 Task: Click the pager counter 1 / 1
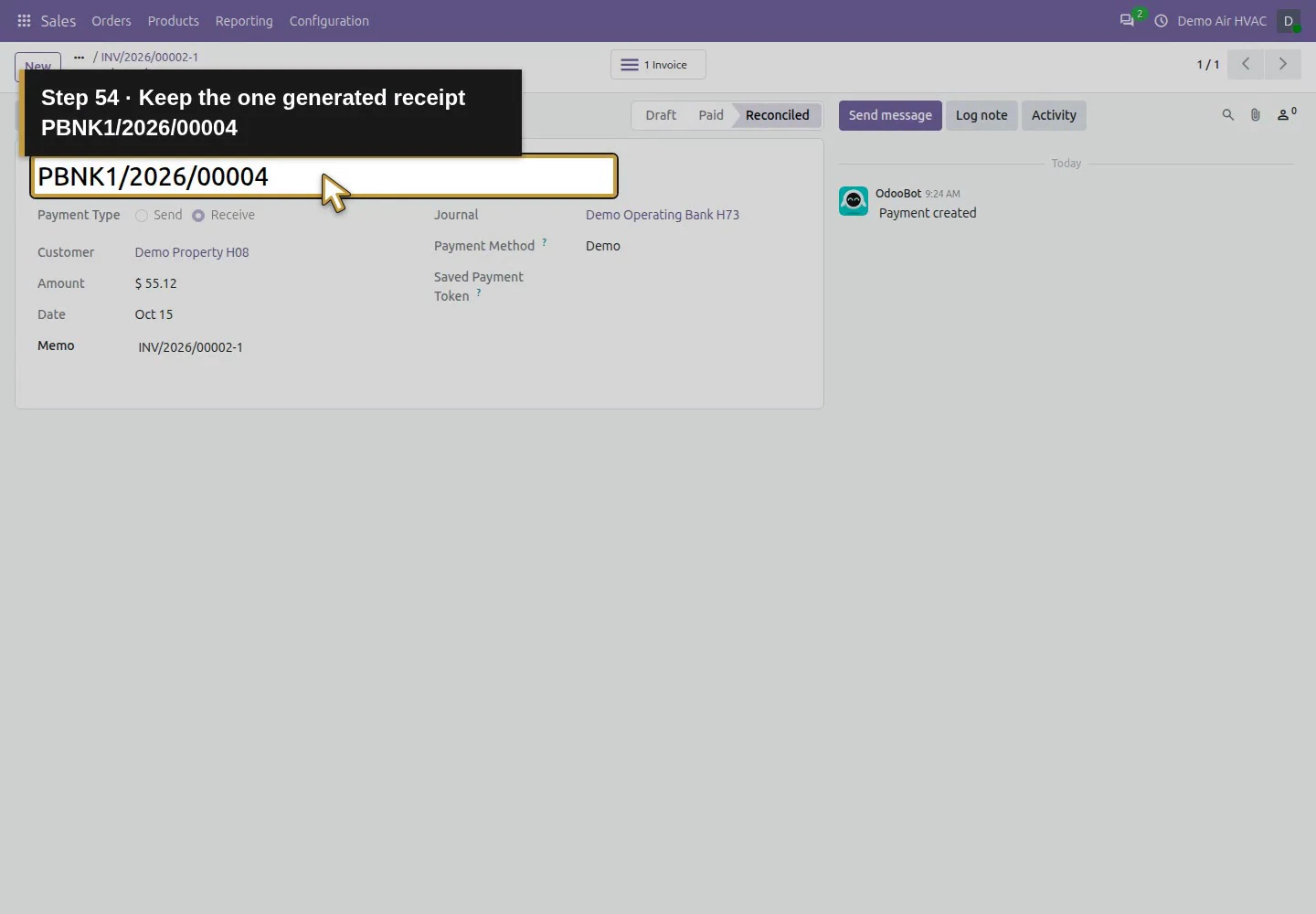click(1208, 64)
